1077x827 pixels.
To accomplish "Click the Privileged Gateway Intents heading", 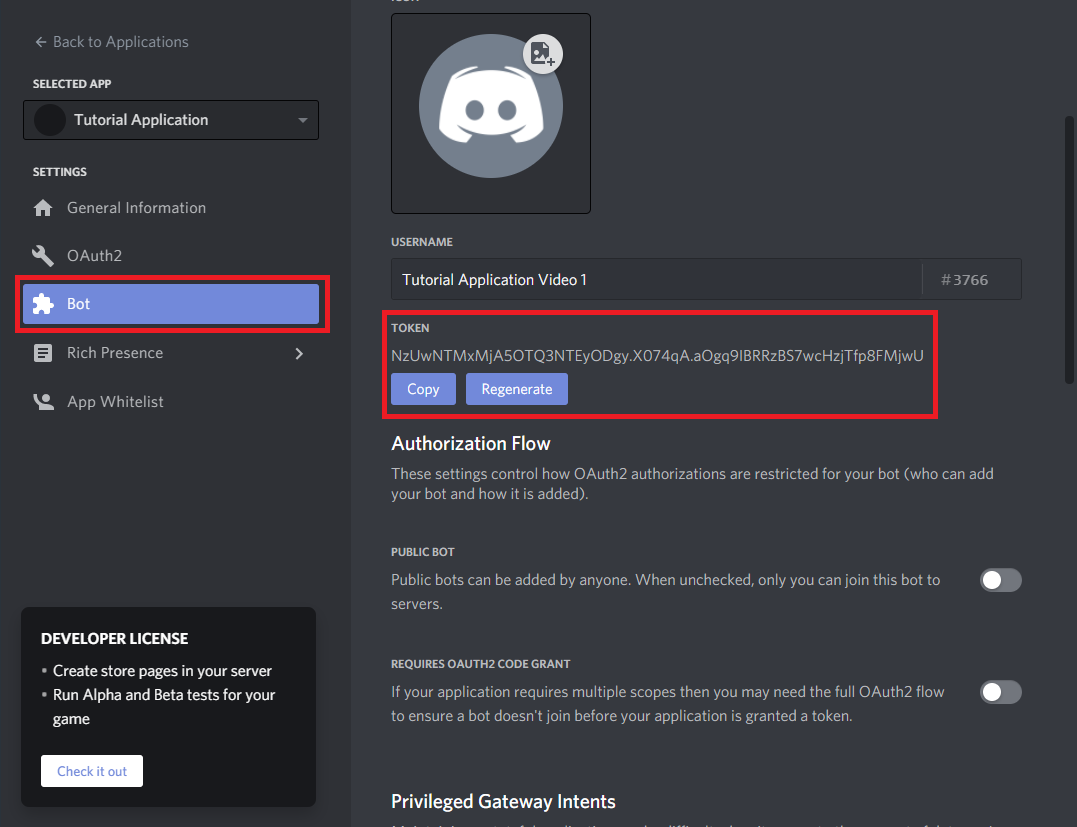I will click(x=503, y=802).
